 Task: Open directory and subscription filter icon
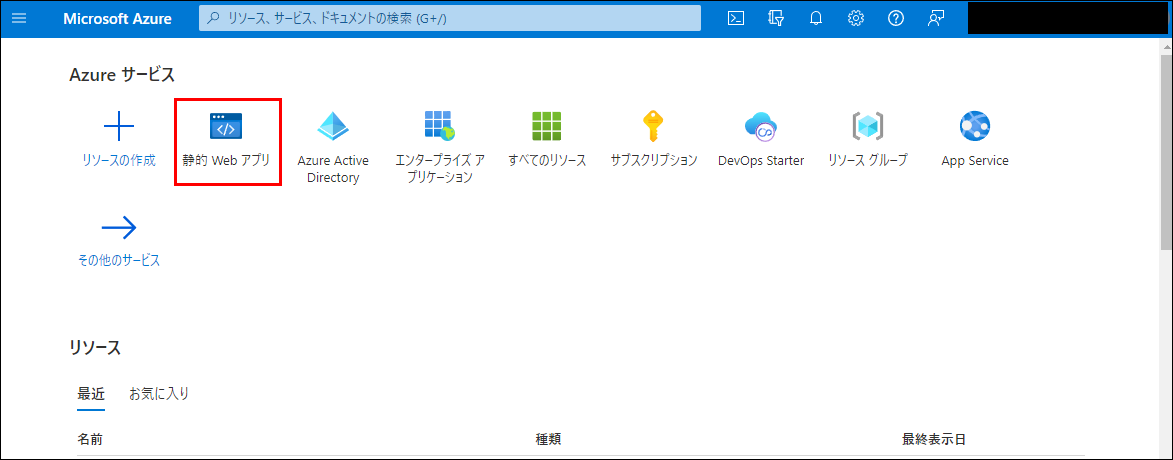(776, 19)
